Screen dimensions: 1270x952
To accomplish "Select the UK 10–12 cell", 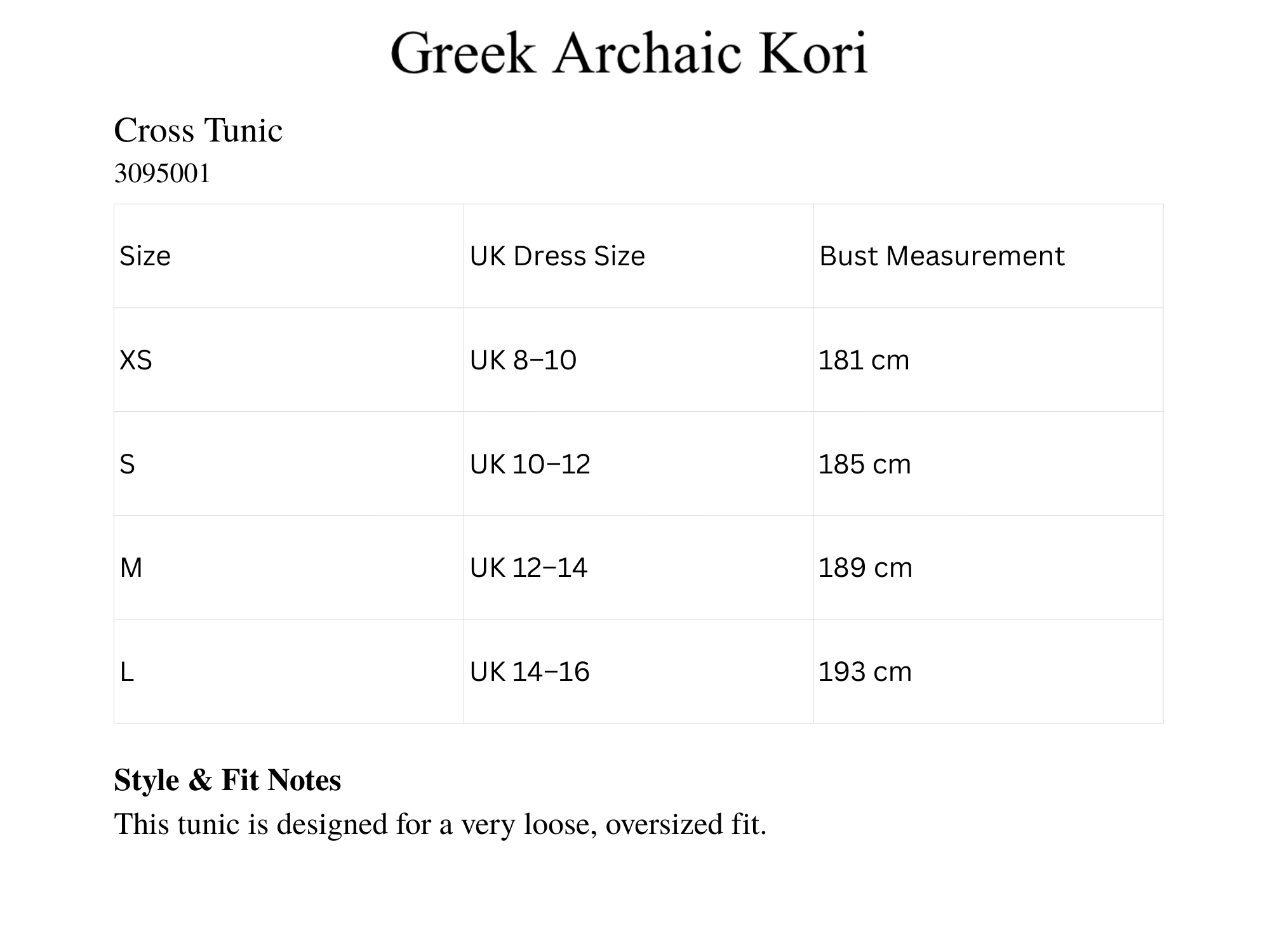I will [x=530, y=465].
